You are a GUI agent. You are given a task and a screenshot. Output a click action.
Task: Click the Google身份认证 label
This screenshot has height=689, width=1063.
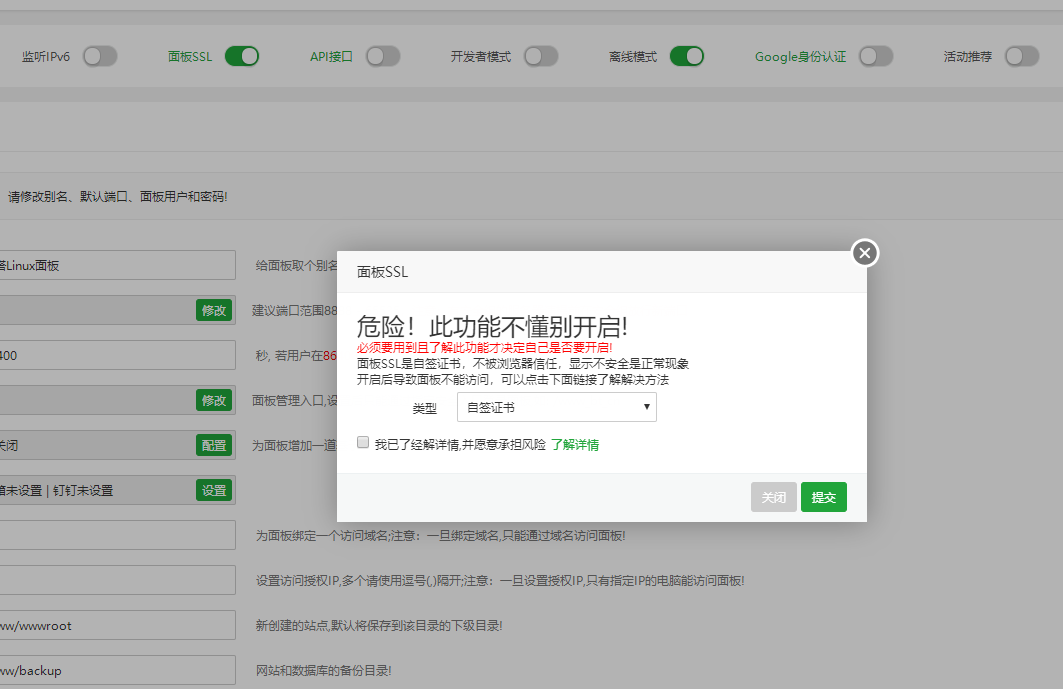click(801, 57)
